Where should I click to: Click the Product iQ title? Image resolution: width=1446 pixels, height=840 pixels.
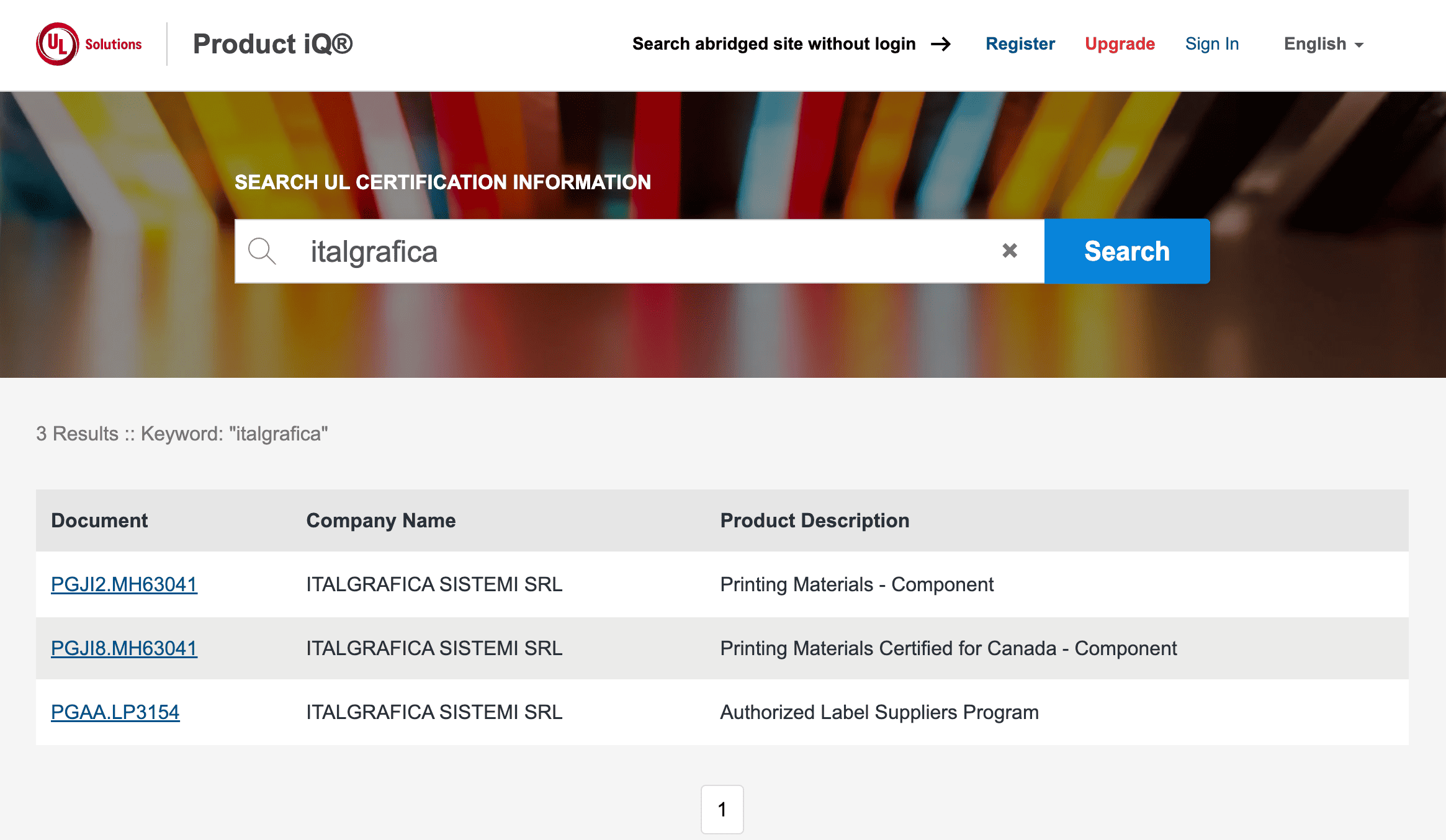(272, 44)
